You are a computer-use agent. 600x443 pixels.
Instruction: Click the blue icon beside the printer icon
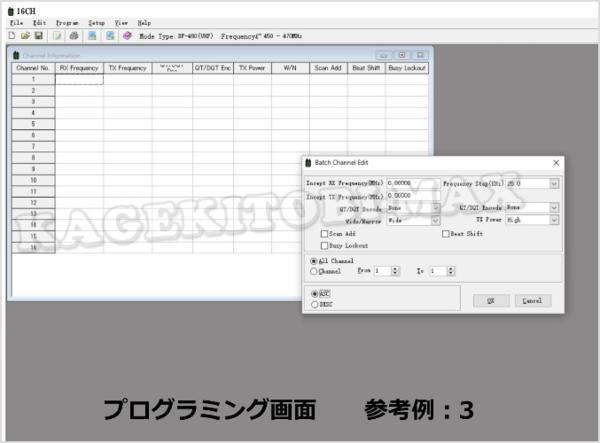click(92, 36)
